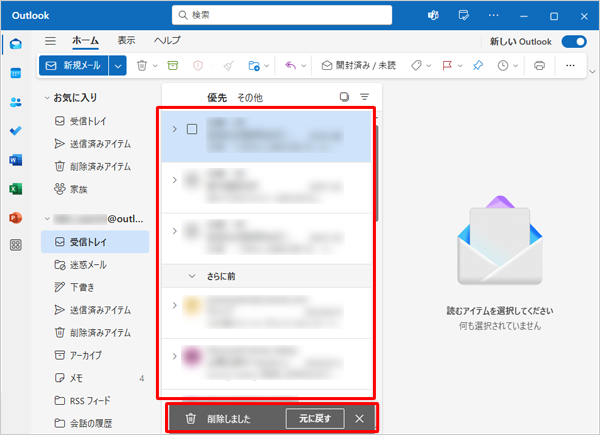Launch PowerPoint from the sidebar
This screenshot has height=435, width=600.
click(16, 218)
